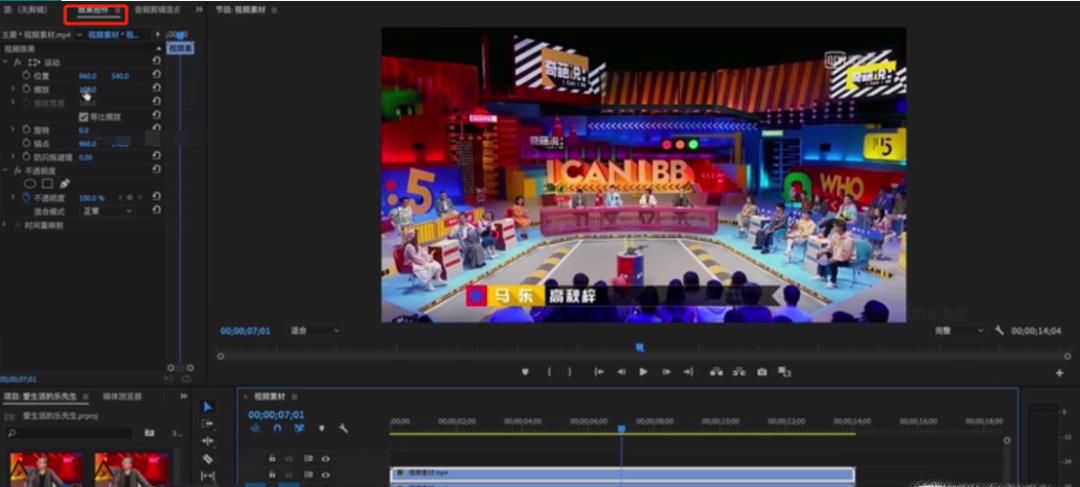1080x487 pixels.
Task: Add a marker in Program monitor
Action: (525, 372)
